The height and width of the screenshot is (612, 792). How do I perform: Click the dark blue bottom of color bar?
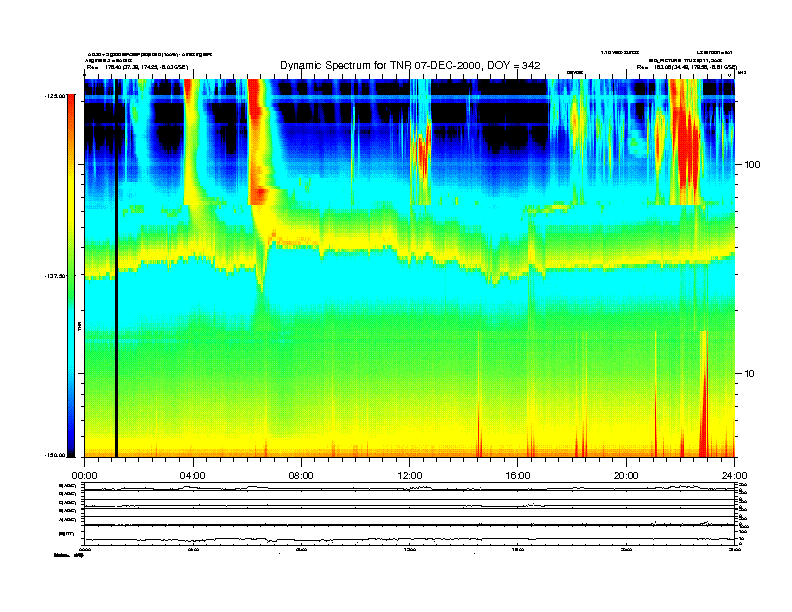click(71, 442)
